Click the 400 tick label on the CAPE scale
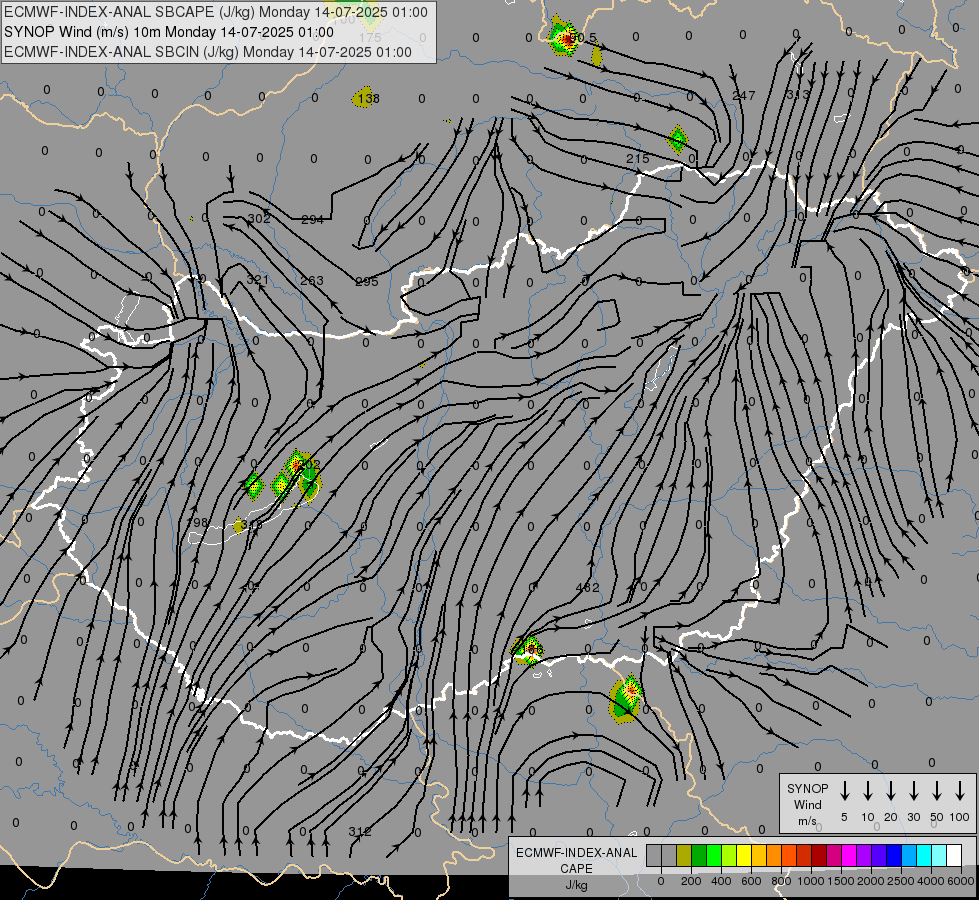The image size is (979, 900). pos(721,881)
